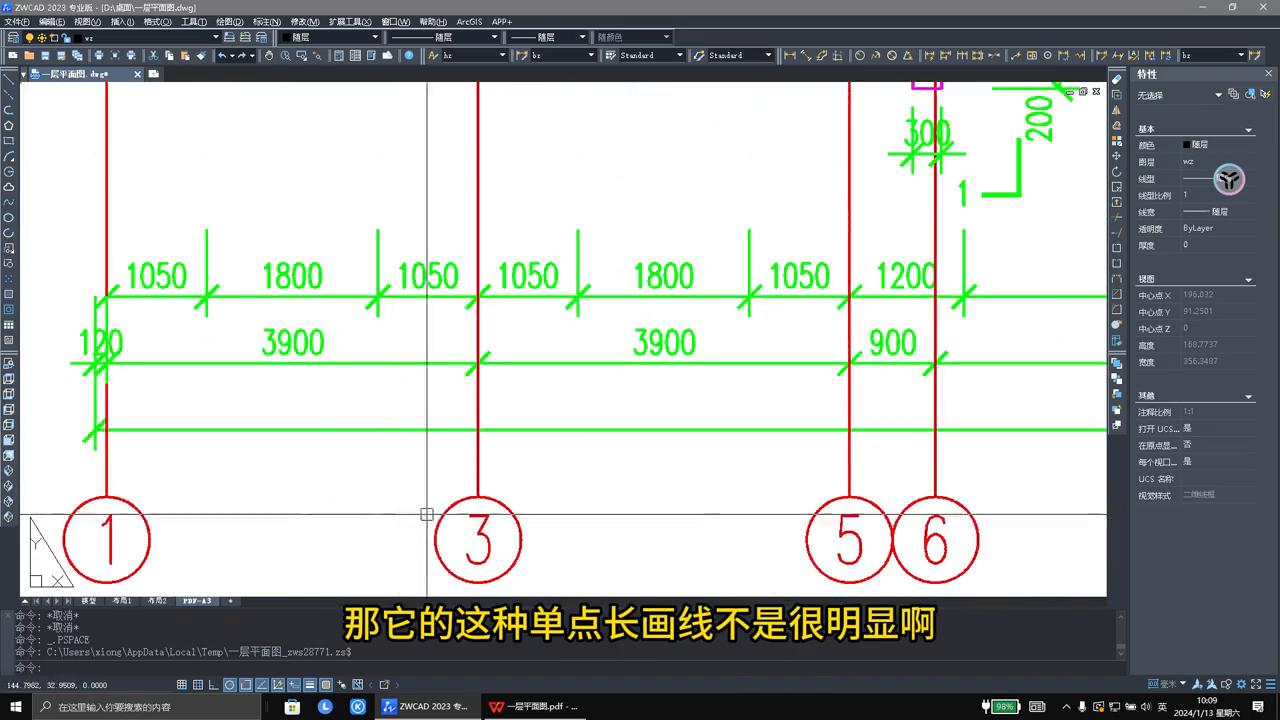
Task: Click the 颜色 color swatch in Properties
Action: [1187, 145]
